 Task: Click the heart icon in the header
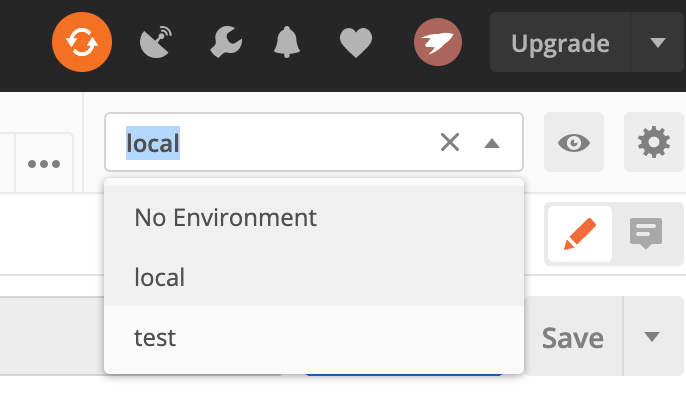tap(356, 43)
